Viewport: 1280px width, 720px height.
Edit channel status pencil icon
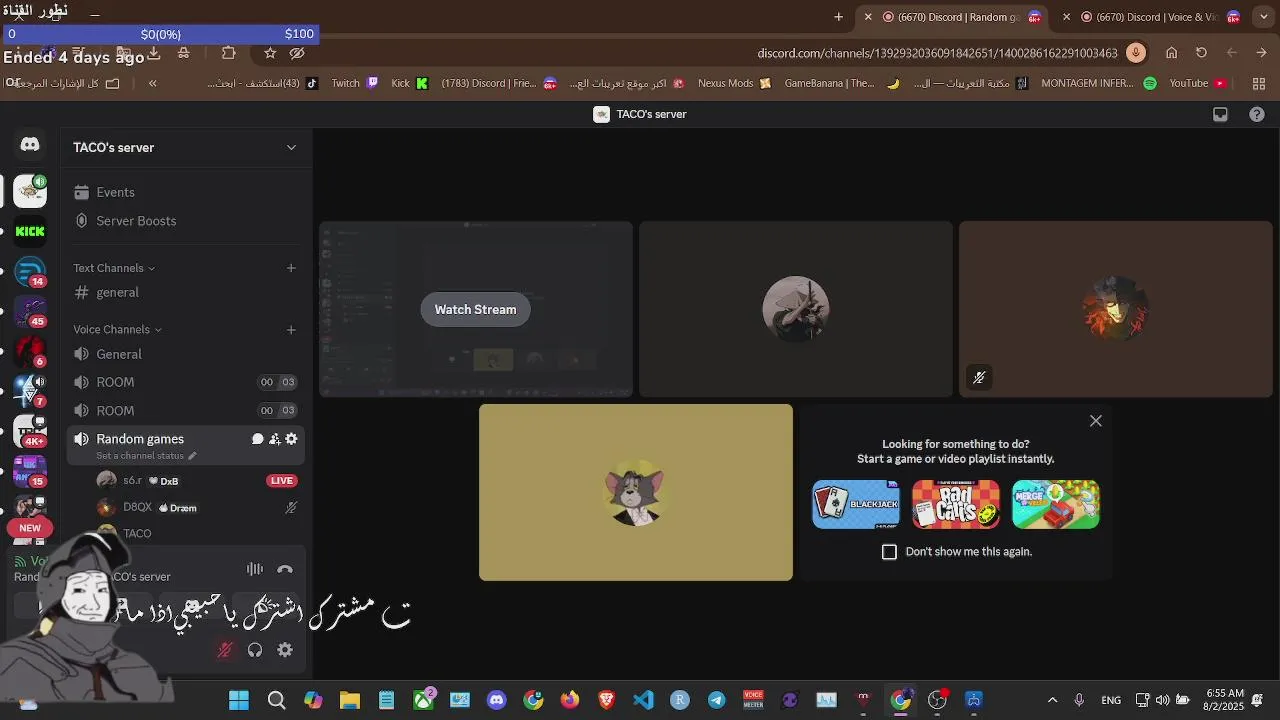point(192,456)
